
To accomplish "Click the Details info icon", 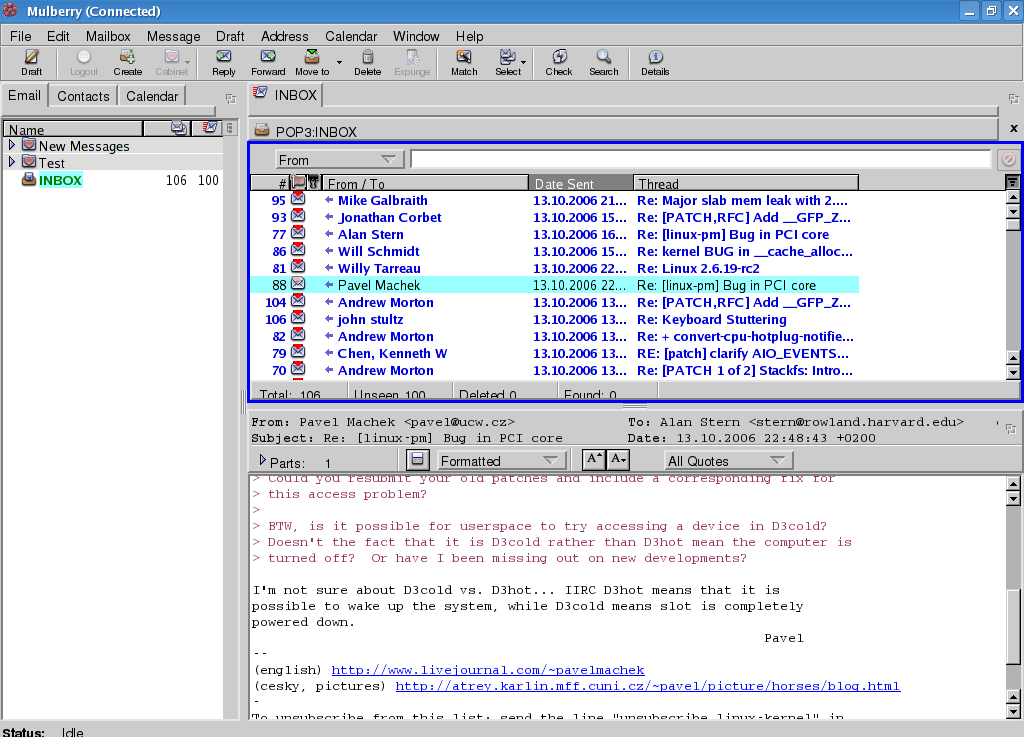I will coord(655,62).
